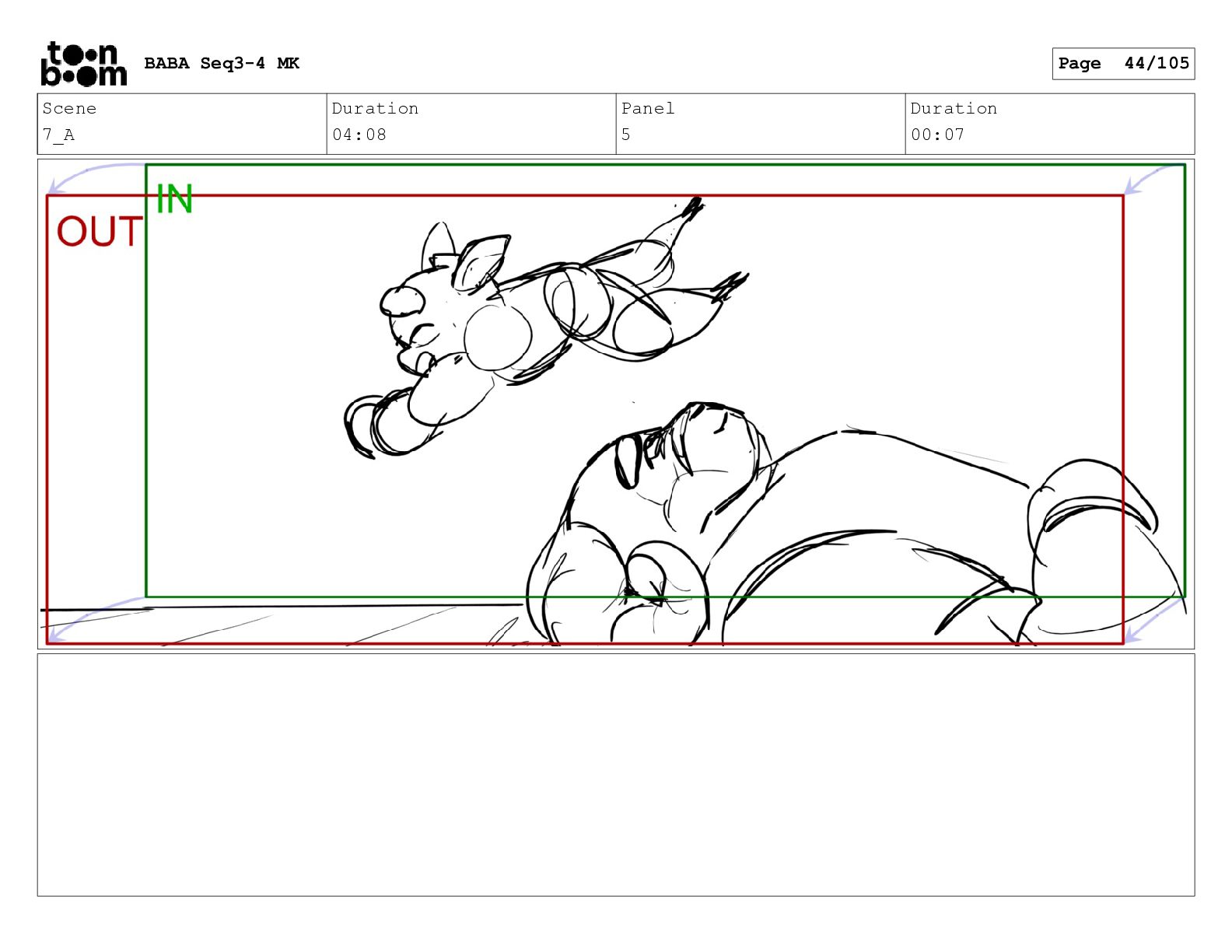The image size is (1232, 952).
Task: Click the BABA Seq3-4 MK title
Action: [222, 64]
